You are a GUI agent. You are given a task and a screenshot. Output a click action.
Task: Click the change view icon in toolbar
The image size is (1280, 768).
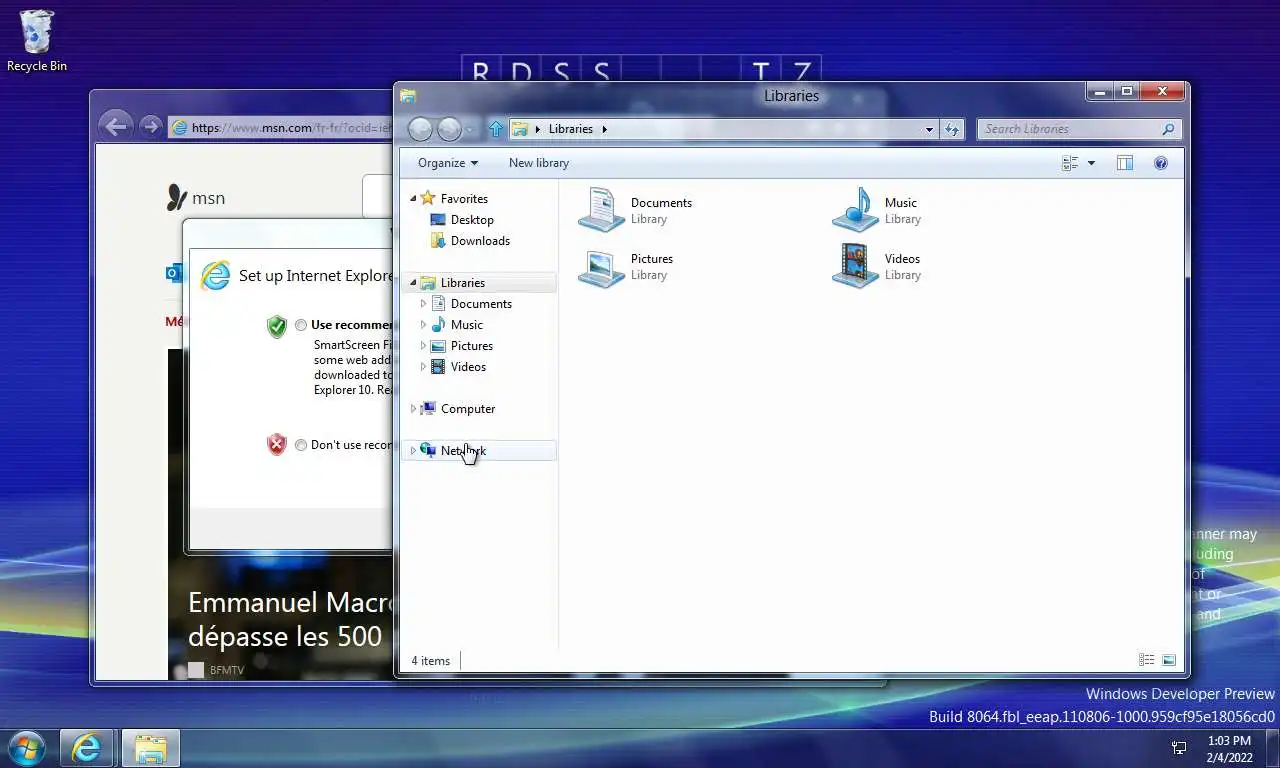(1070, 163)
